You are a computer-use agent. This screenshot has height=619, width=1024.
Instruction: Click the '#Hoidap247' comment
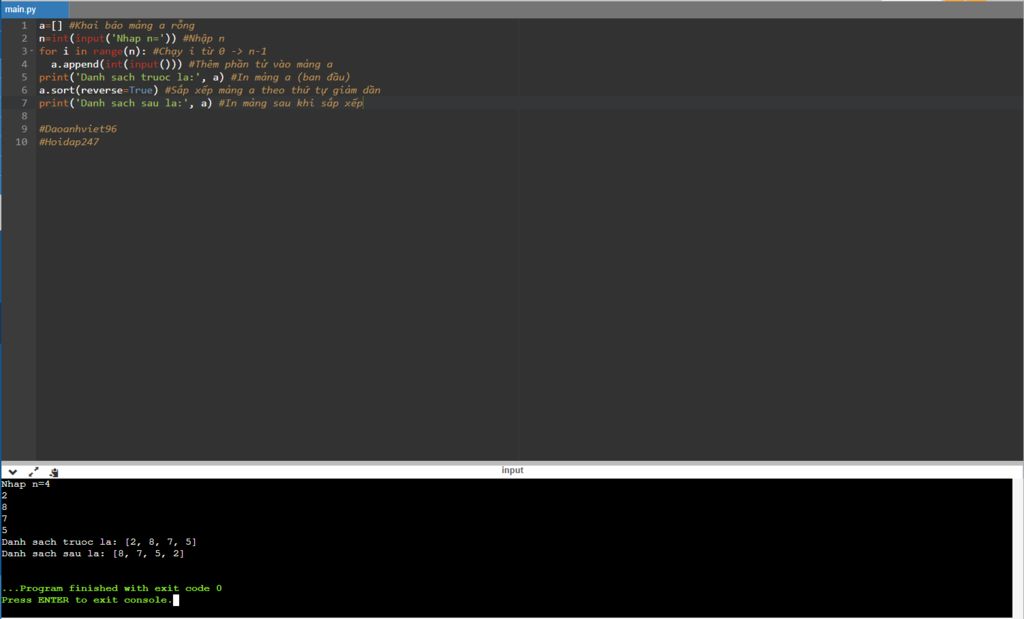[x=69, y=142]
